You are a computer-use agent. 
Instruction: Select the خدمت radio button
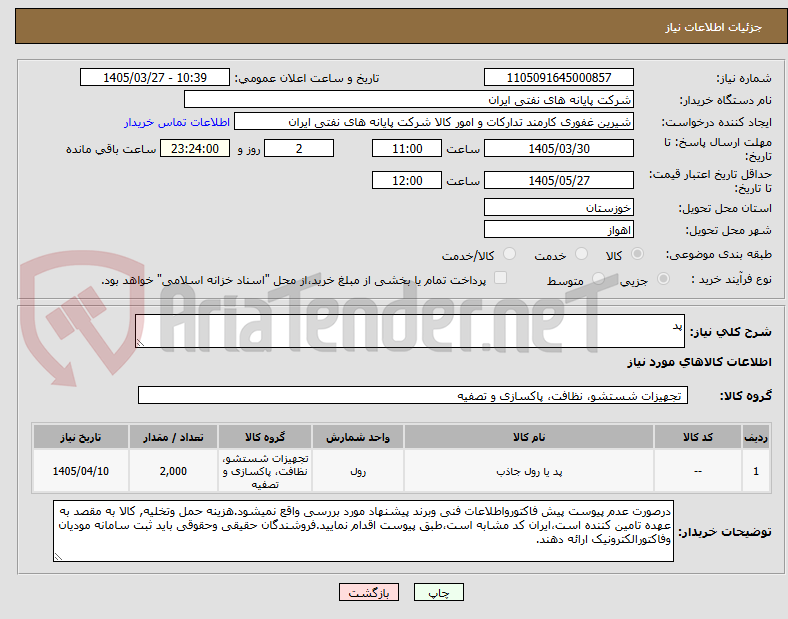581,254
